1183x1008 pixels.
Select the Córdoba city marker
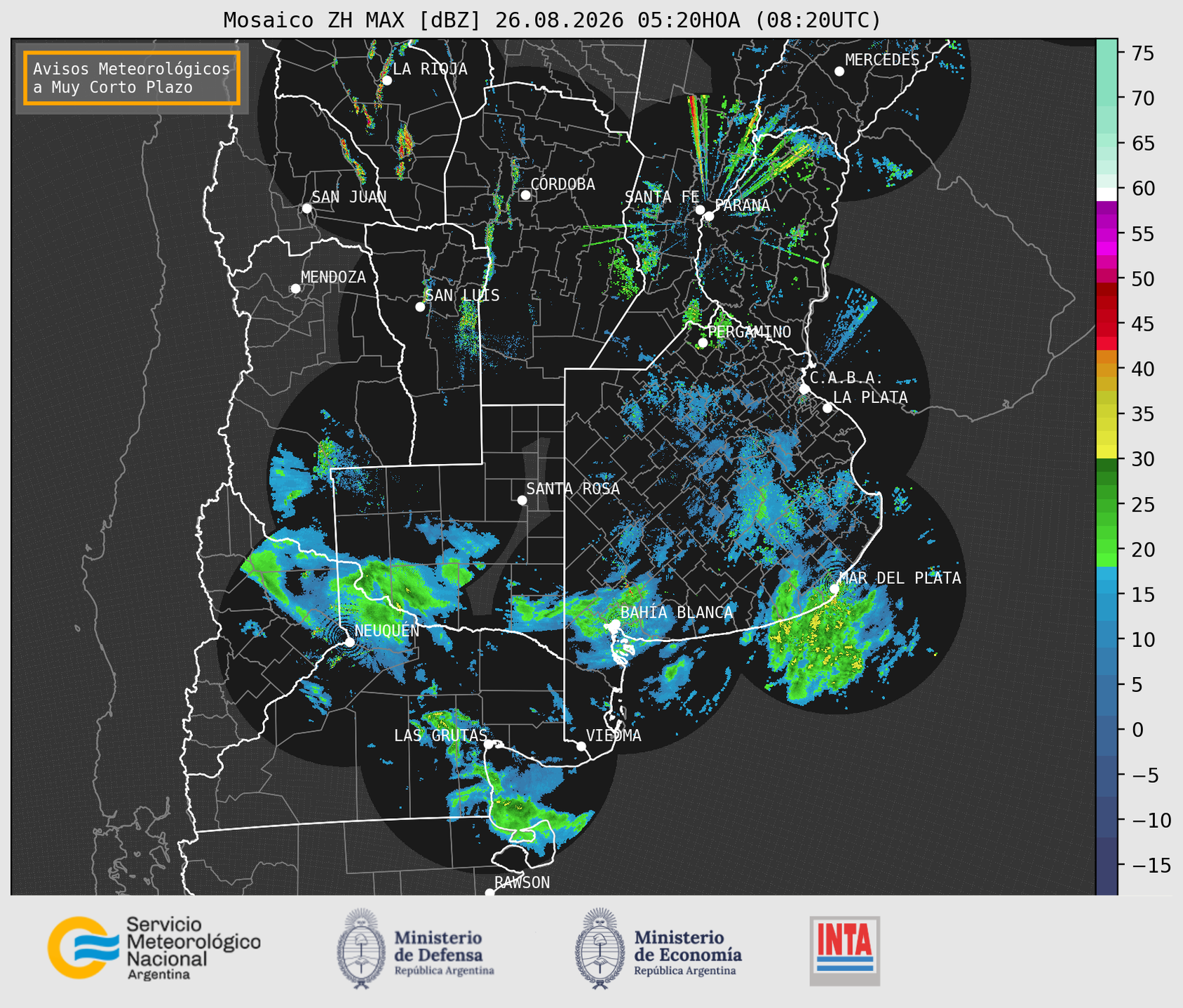point(525,195)
